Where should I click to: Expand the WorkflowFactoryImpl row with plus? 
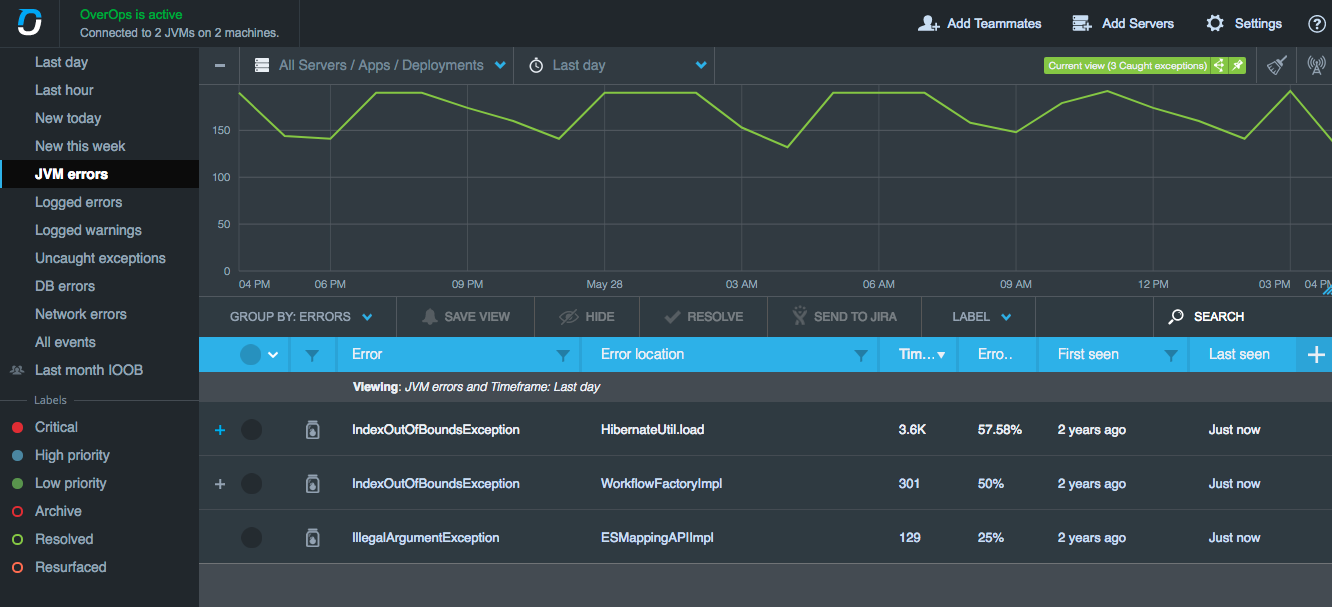220,484
